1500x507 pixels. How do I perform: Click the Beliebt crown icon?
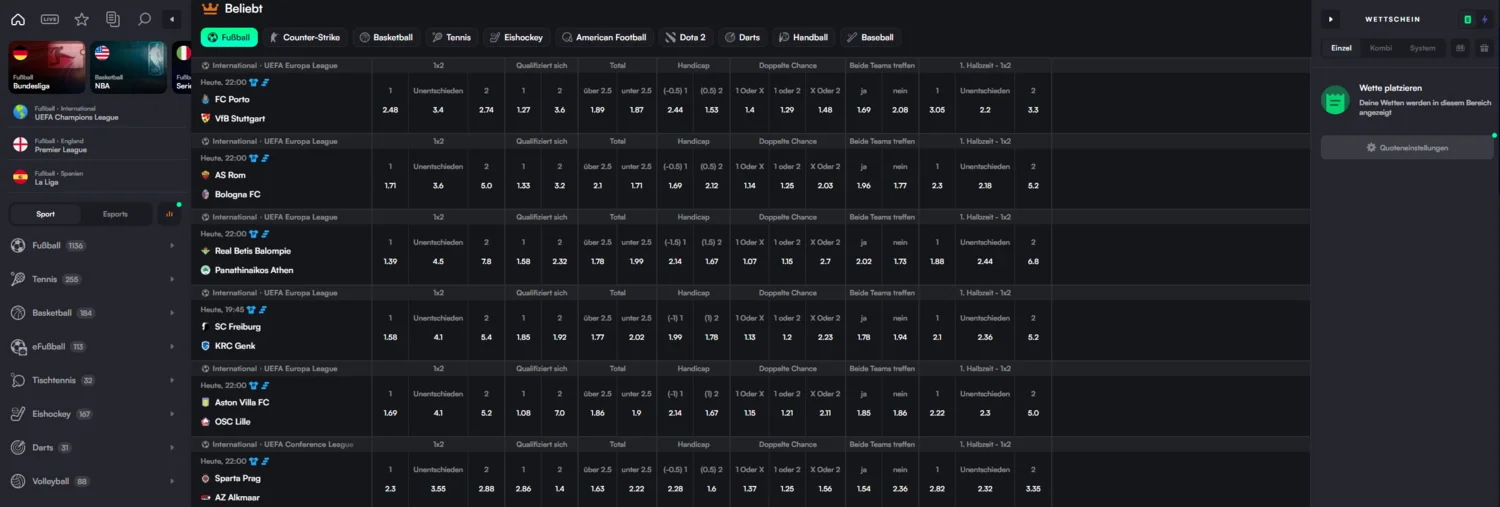pyautogui.click(x=210, y=8)
